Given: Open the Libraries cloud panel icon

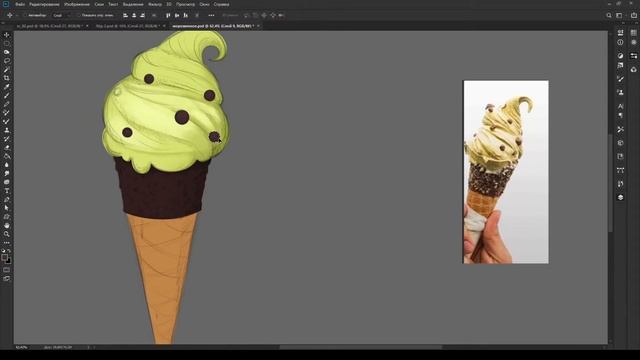Looking at the screenshot, I should tap(634, 69).
